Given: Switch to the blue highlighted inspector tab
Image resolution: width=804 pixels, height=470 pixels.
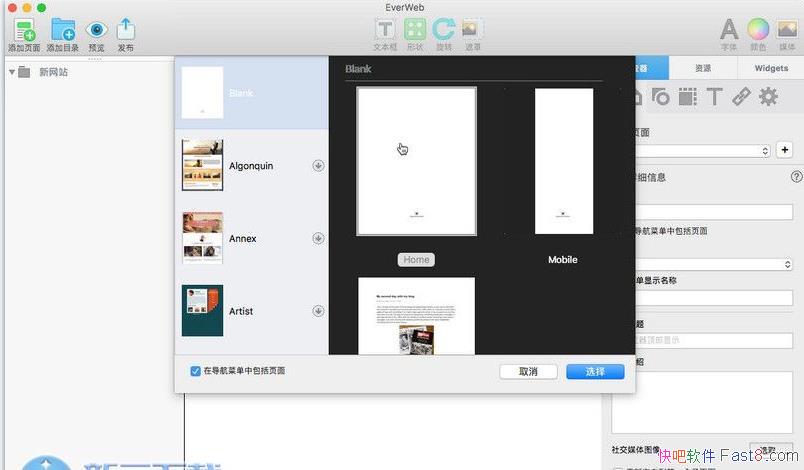Looking at the screenshot, I should pyautogui.click(x=651, y=68).
